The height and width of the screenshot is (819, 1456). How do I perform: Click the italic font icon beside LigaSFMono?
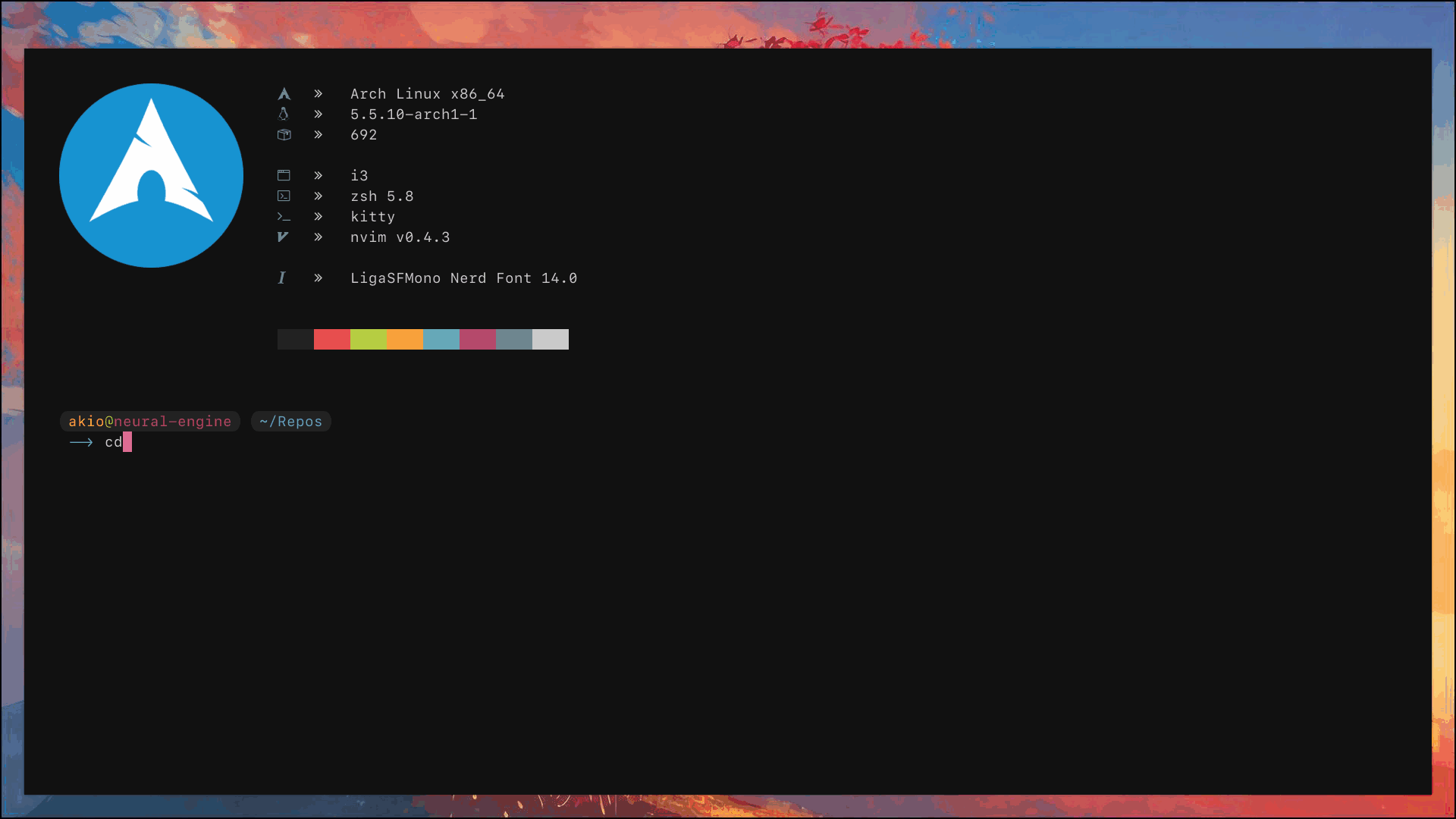pos(282,278)
